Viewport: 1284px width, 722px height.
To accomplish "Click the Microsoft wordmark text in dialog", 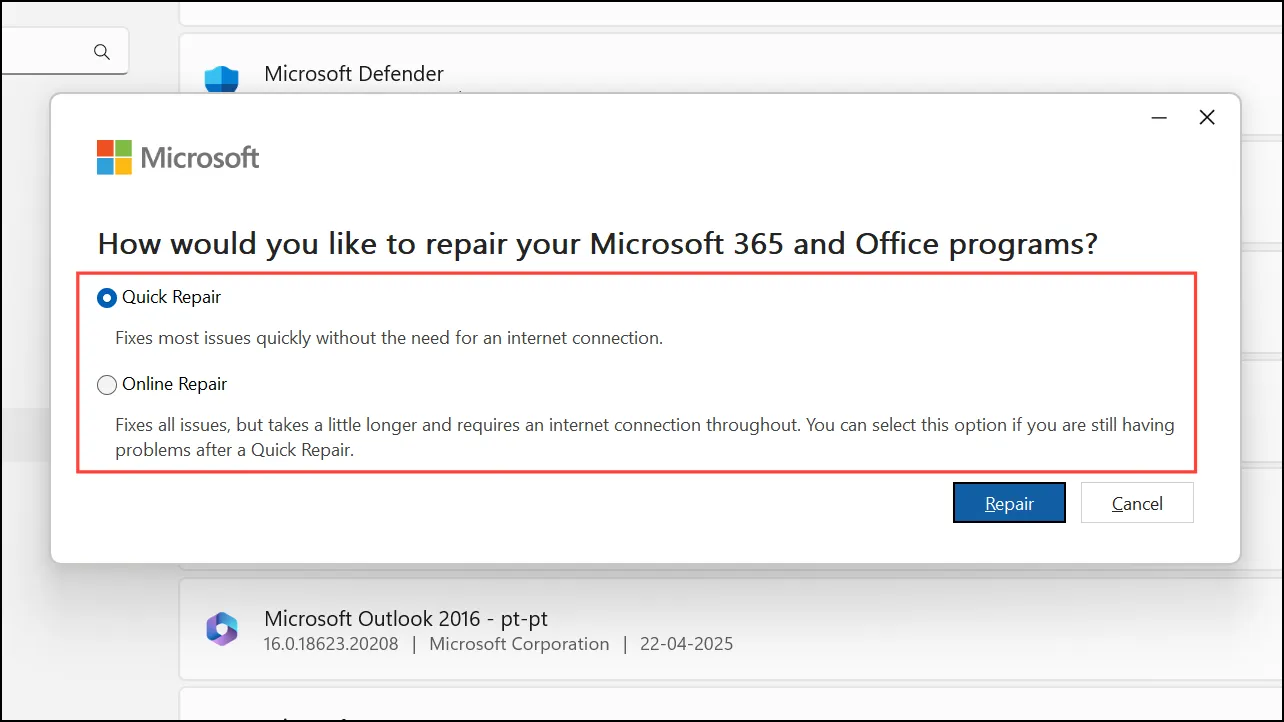I will click(x=200, y=158).
